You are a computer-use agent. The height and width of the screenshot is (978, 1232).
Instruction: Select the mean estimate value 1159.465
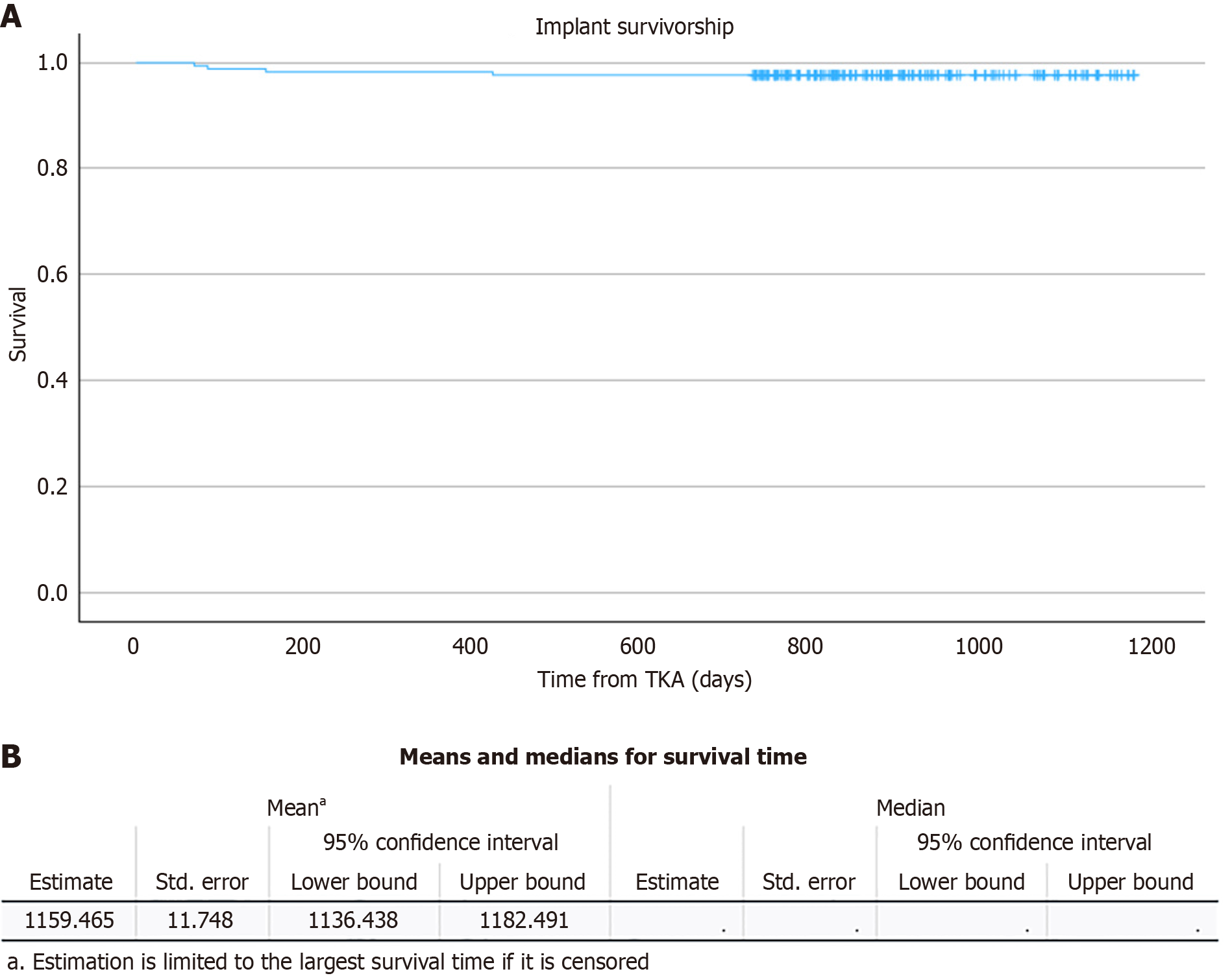(x=69, y=920)
